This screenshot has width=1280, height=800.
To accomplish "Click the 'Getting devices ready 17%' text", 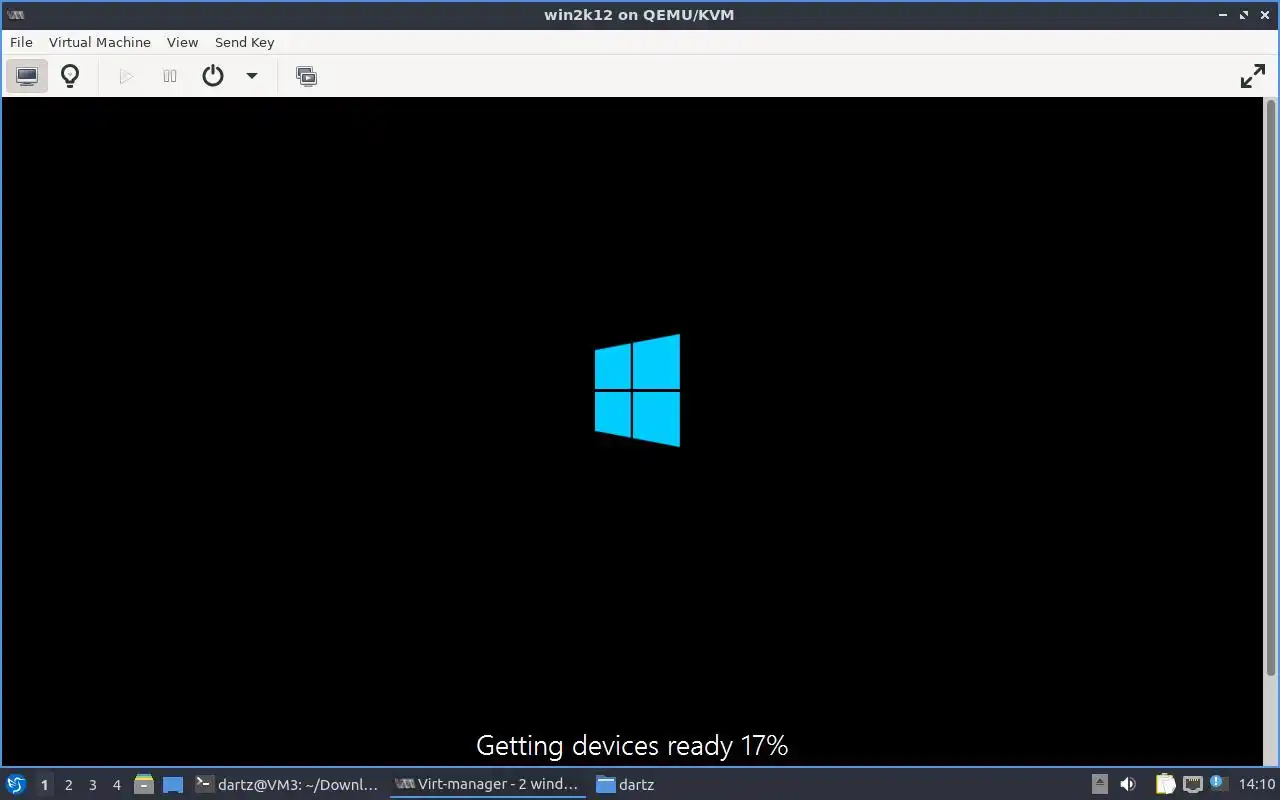I will point(632,746).
